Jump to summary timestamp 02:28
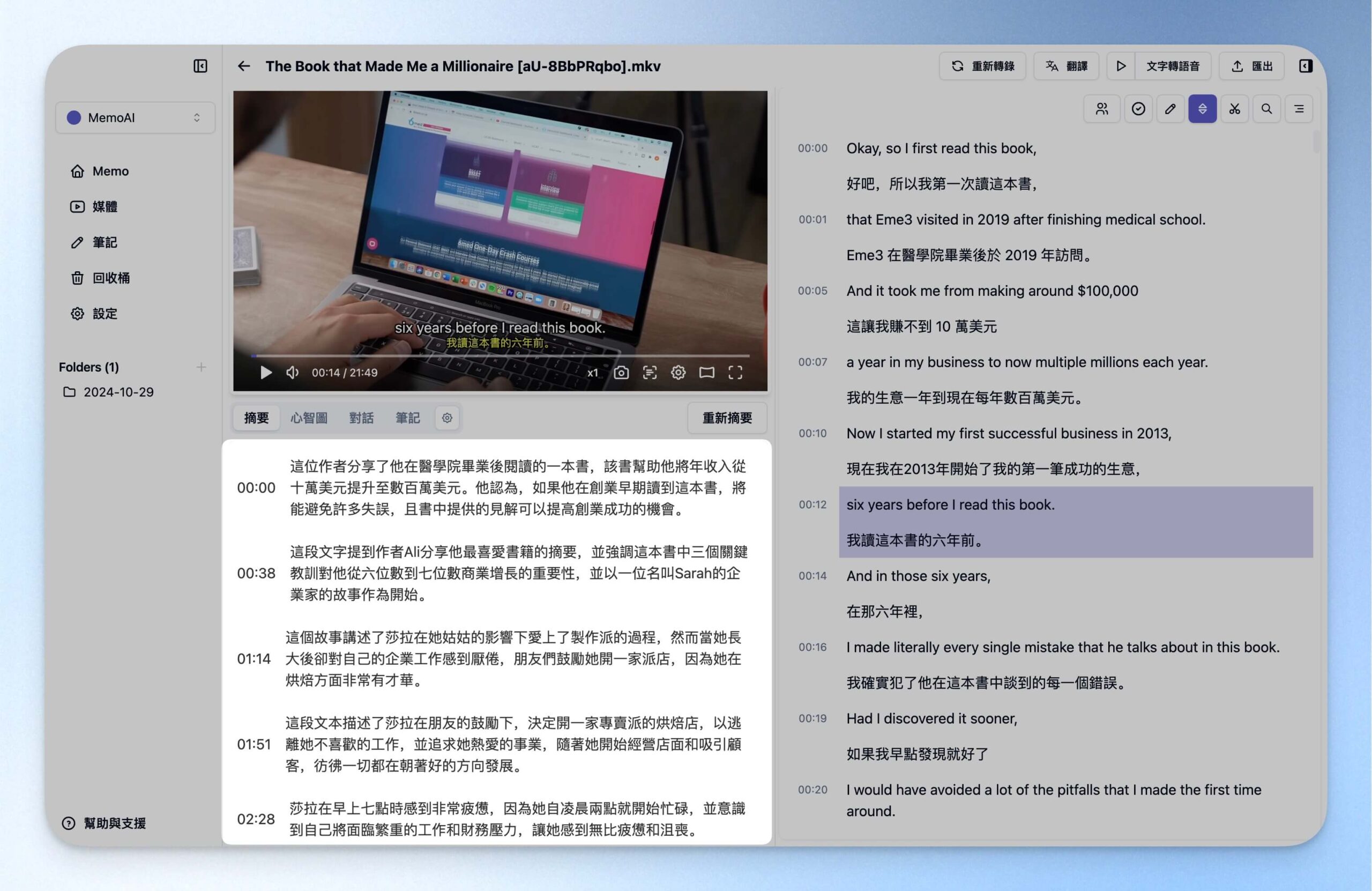Viewport: 1372px width, 891px height. (x=256, y=819)
